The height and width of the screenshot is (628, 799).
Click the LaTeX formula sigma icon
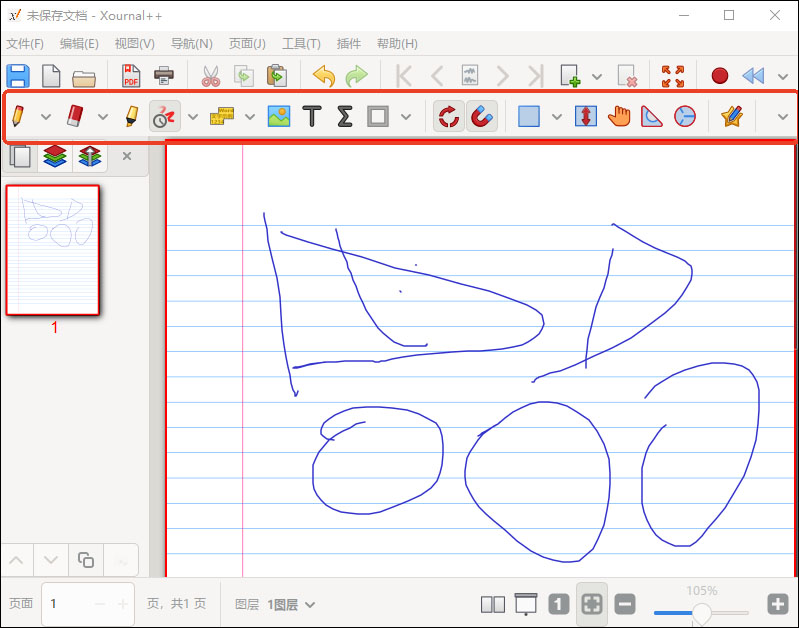[344, 116]
